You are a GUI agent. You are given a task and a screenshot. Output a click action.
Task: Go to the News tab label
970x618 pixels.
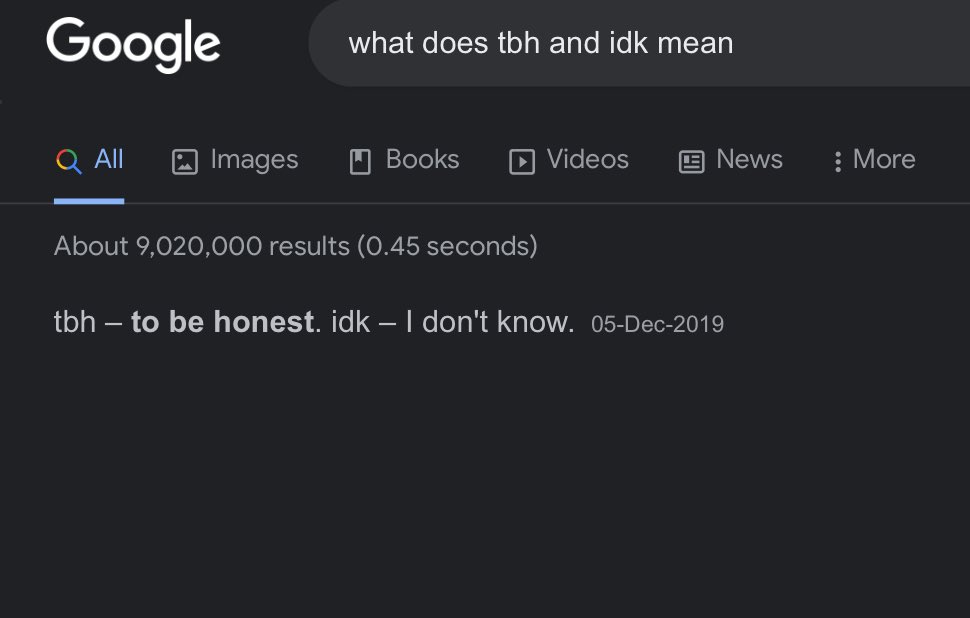tap(749, 160)
